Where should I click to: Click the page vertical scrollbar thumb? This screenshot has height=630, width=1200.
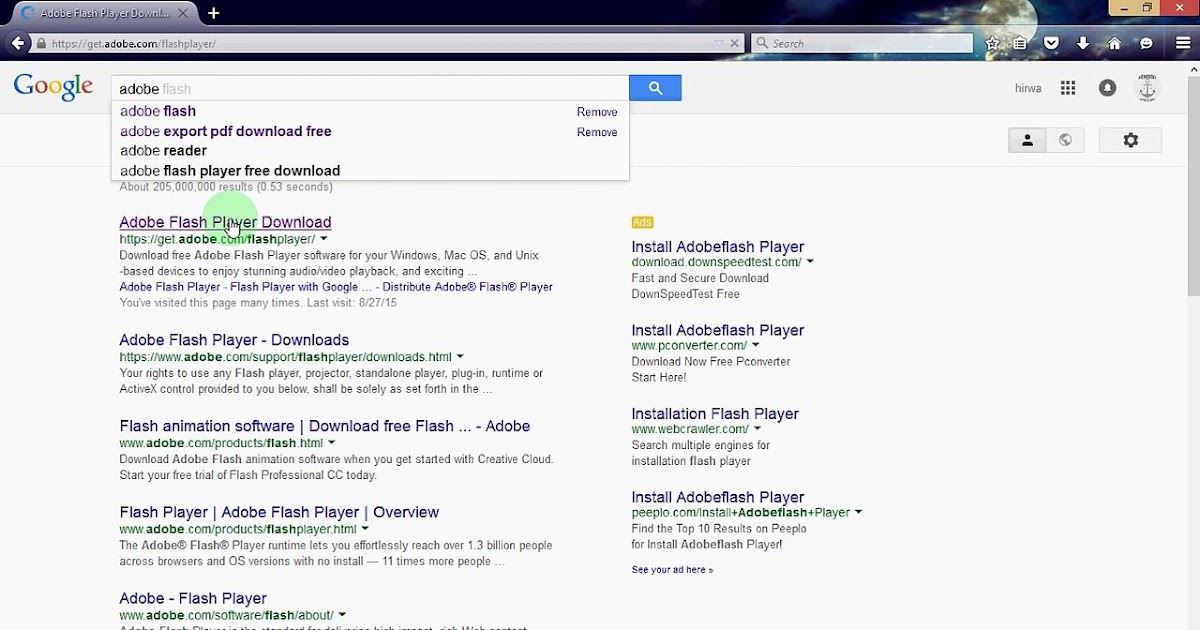tap(1193, 184)
